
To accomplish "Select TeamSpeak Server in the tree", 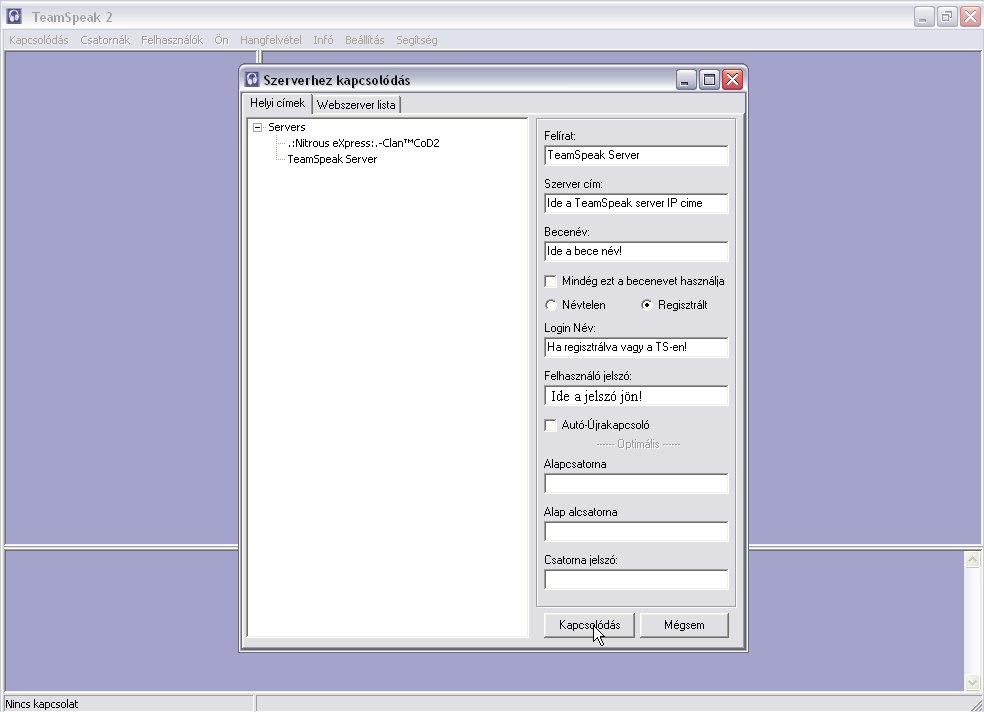I will (x=332, y=159).
